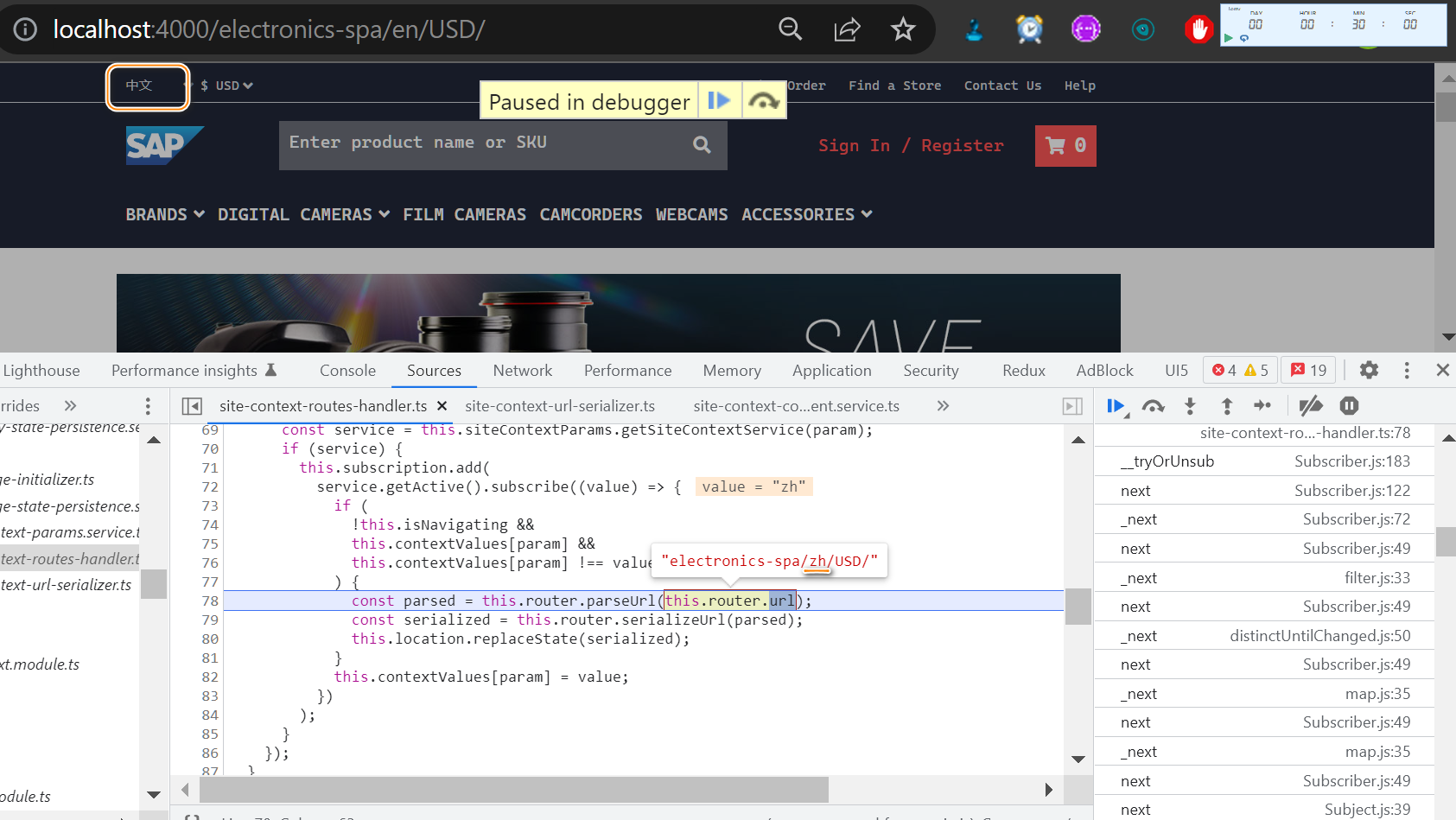Screen dimensions: 1456x820
Task: Open the navigator pane three-dot menu
Action: click(x=148, y=406)
